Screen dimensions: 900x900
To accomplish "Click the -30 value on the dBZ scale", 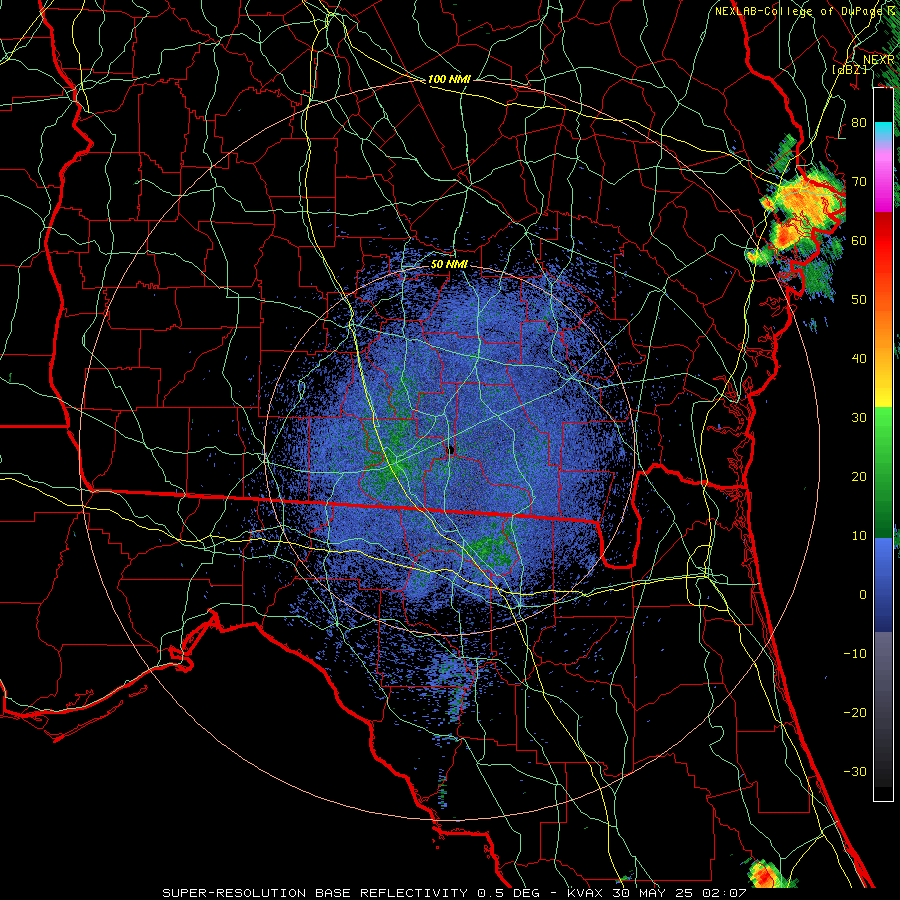I will tap(855, 771).
